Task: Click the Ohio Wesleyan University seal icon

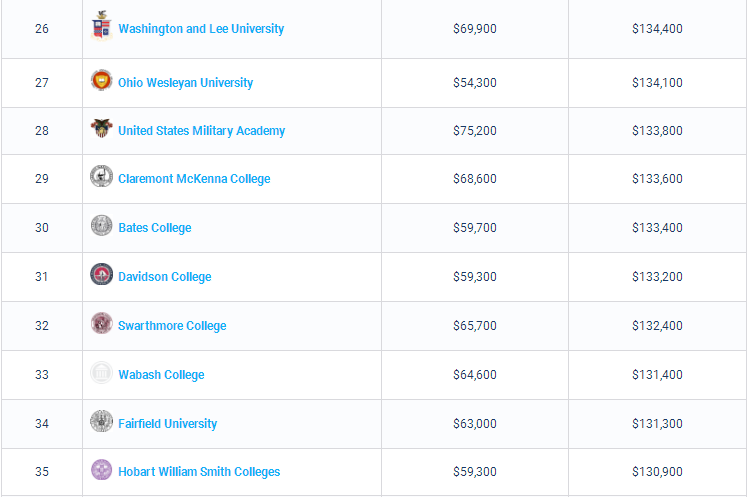Action: tap(101, 81)
